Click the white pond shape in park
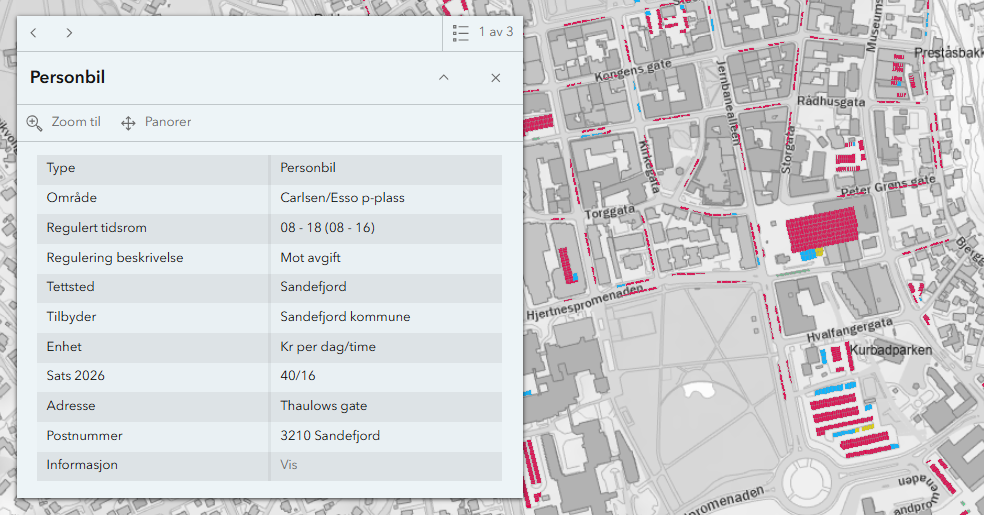Screen dimensions: 984x515 [x=701, y=391]
